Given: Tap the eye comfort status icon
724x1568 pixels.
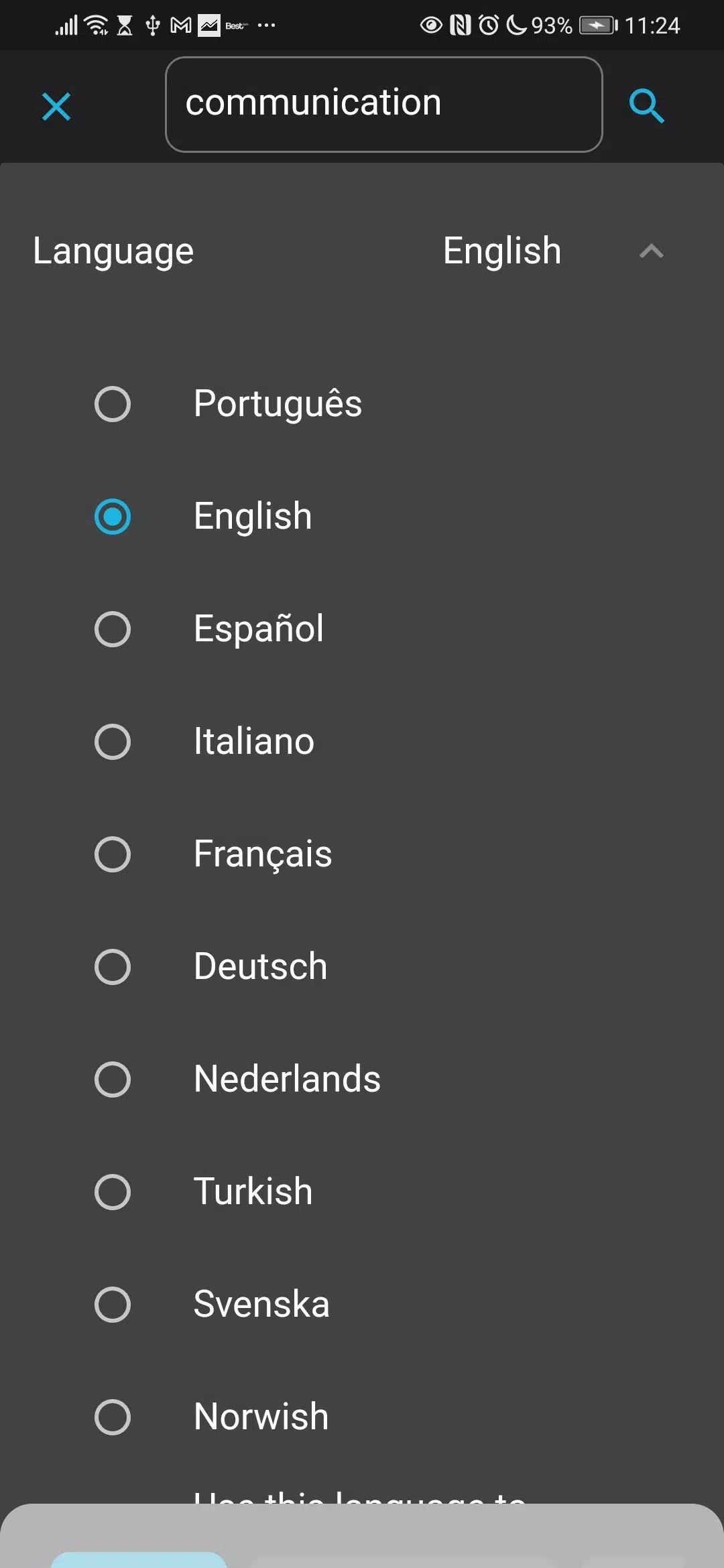Looking at the screenshot, I should click(x=431, y=25).
